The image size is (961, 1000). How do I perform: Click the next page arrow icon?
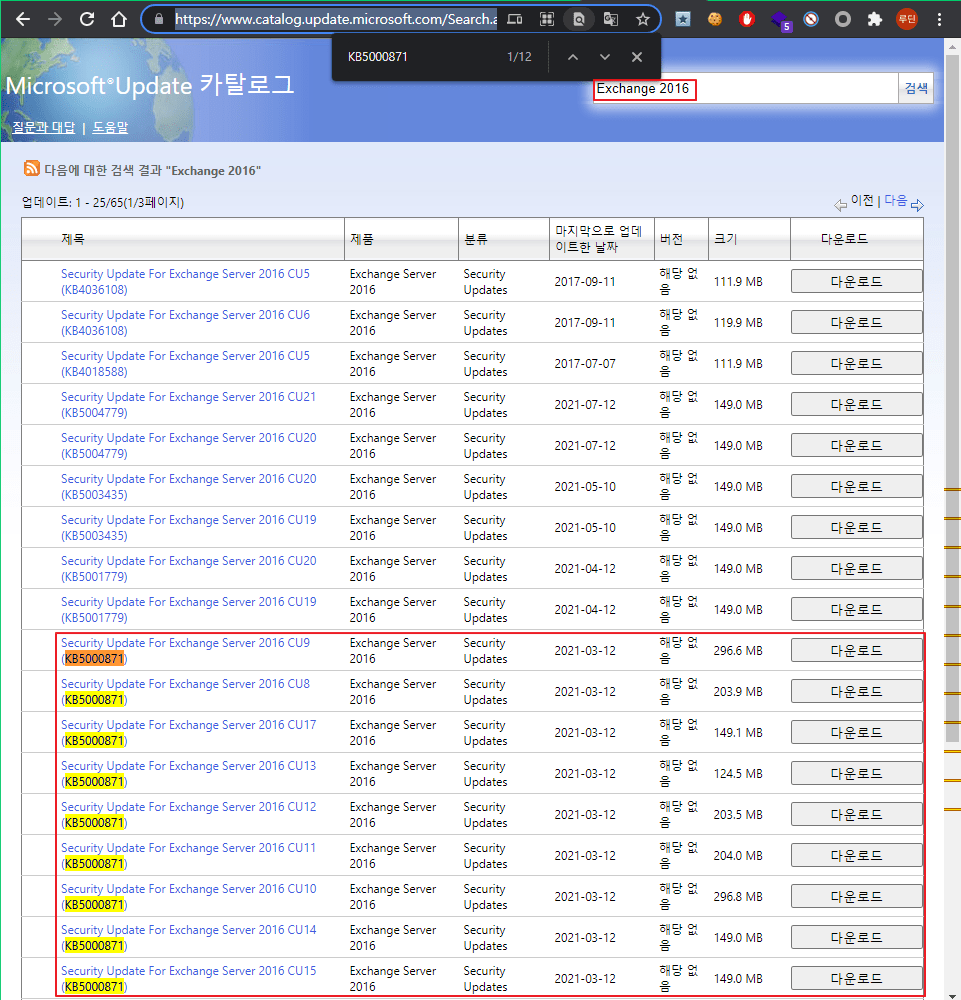pyautogui.click(x=917, y=205)
